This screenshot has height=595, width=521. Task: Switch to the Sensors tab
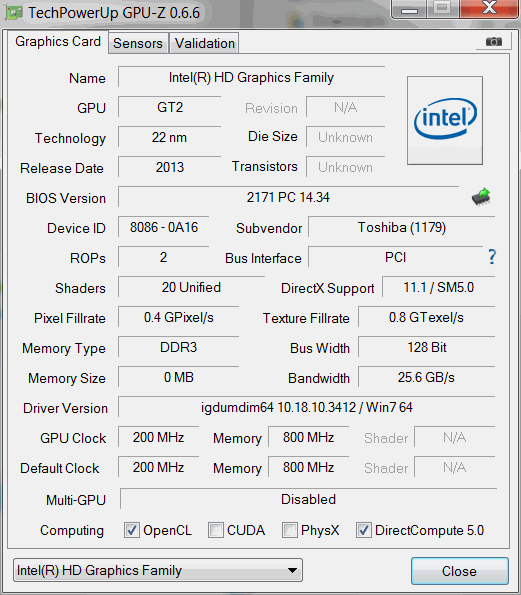tap(138, 43)
